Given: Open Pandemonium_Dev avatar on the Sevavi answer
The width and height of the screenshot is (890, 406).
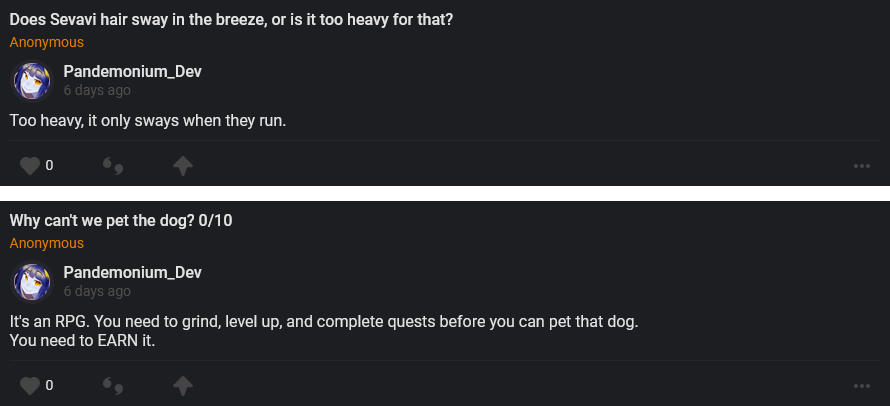Looking at the screenshot, I should (30, 81).
